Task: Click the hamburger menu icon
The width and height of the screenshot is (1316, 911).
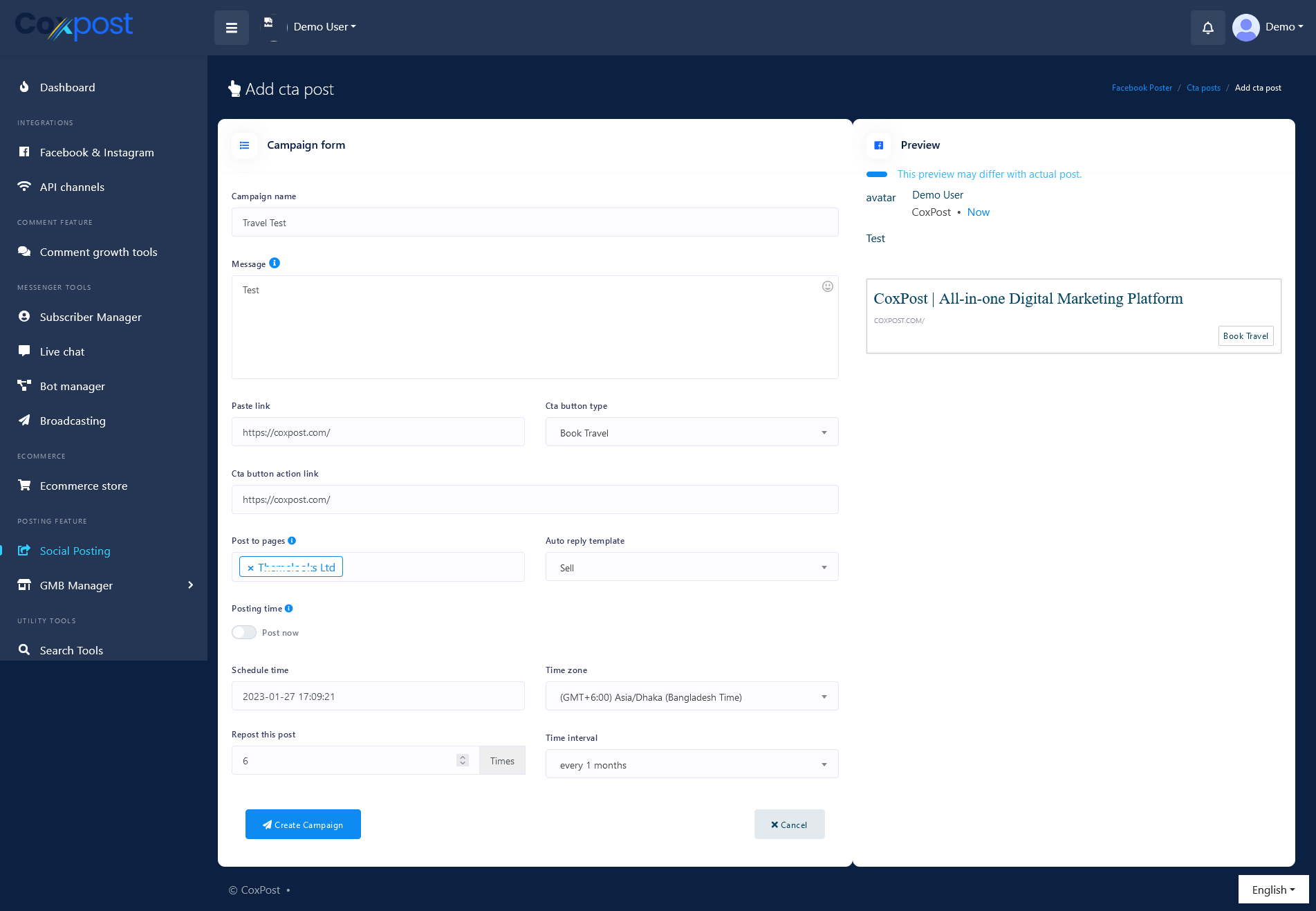Action: [x=232, y=28]
